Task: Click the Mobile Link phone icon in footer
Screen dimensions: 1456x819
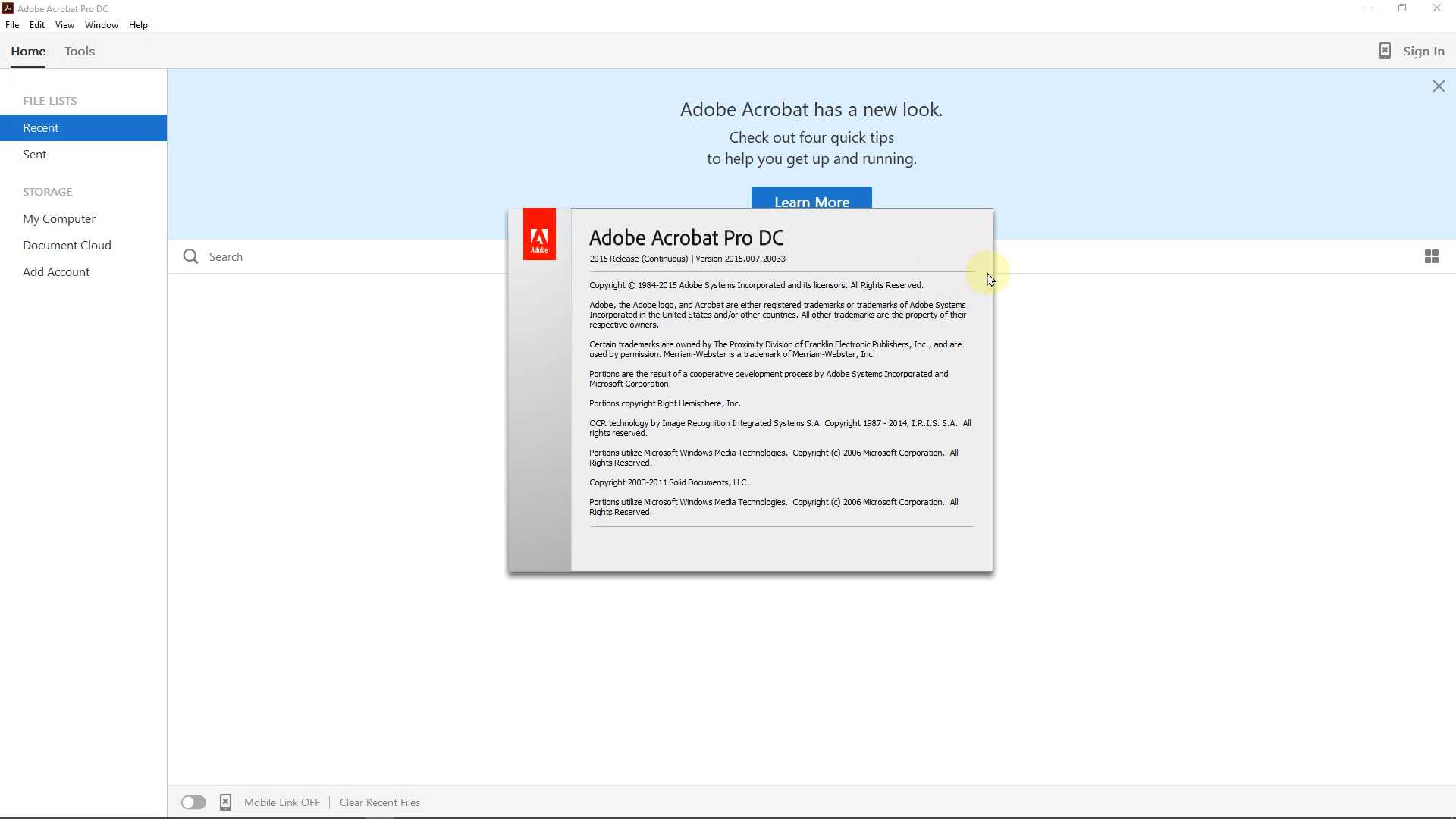Action: 225,802
